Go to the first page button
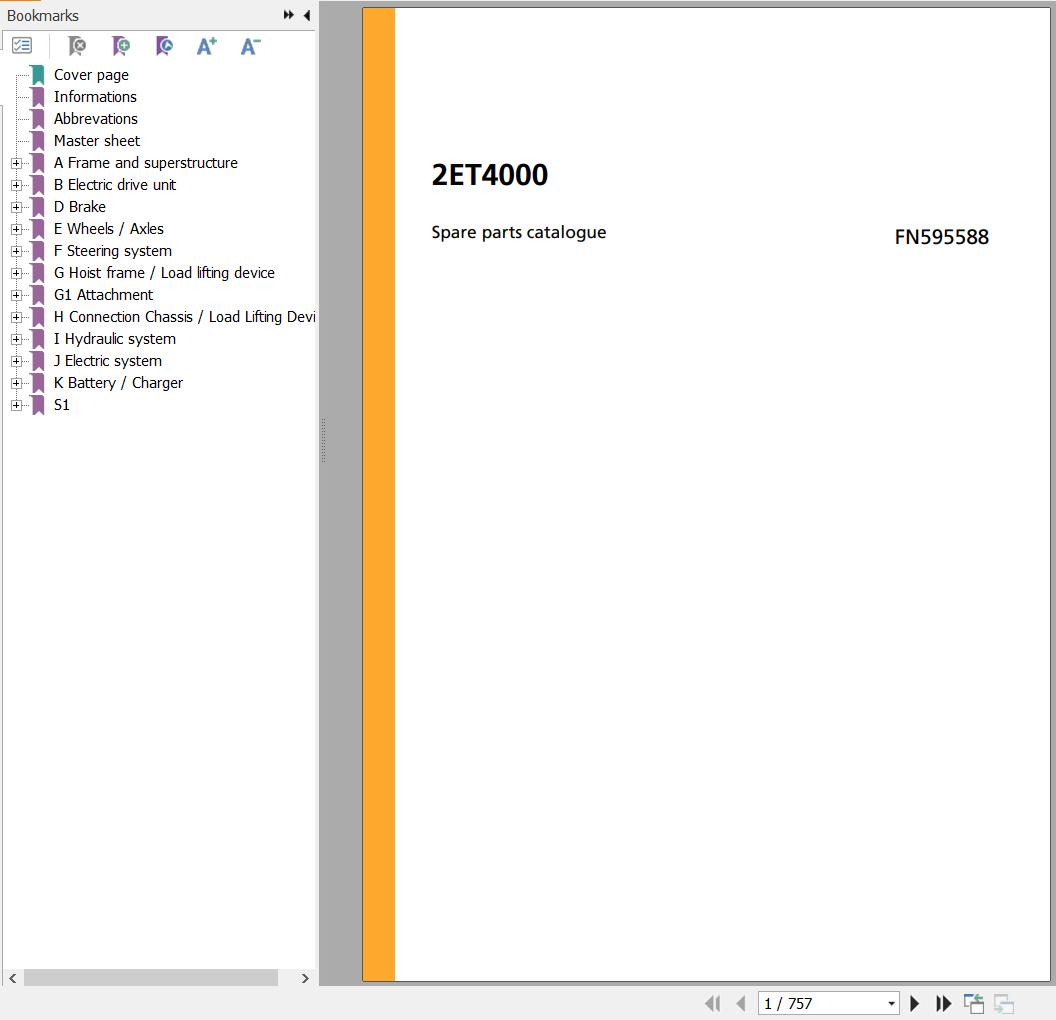Viewport: 1056px width, 1020px height. (713, 1003)
